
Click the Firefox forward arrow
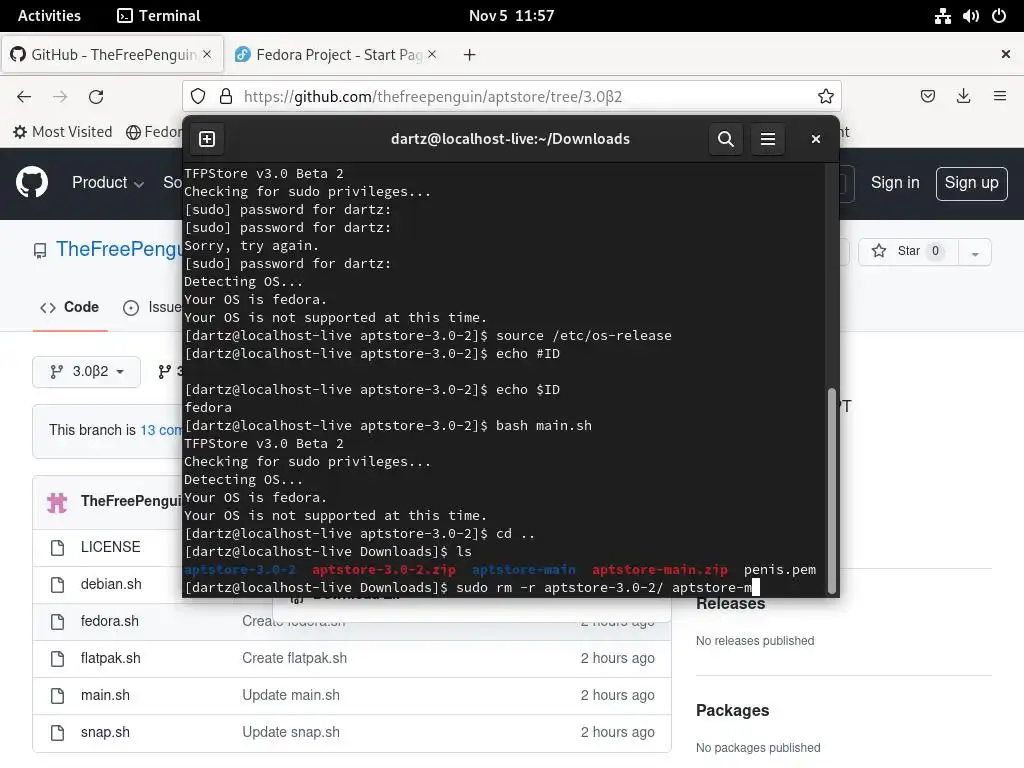60,97
